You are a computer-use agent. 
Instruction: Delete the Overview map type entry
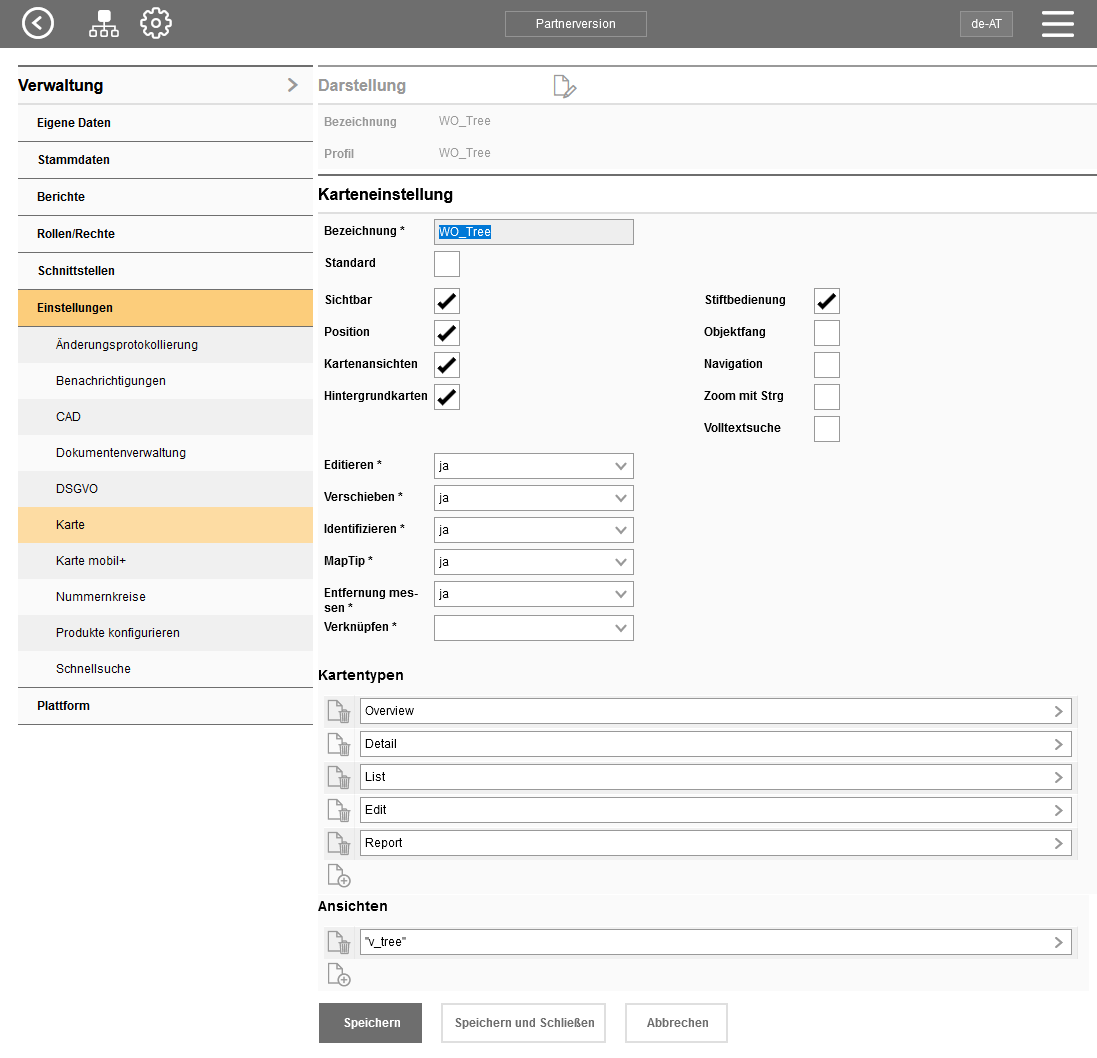(x=340, y=712)
